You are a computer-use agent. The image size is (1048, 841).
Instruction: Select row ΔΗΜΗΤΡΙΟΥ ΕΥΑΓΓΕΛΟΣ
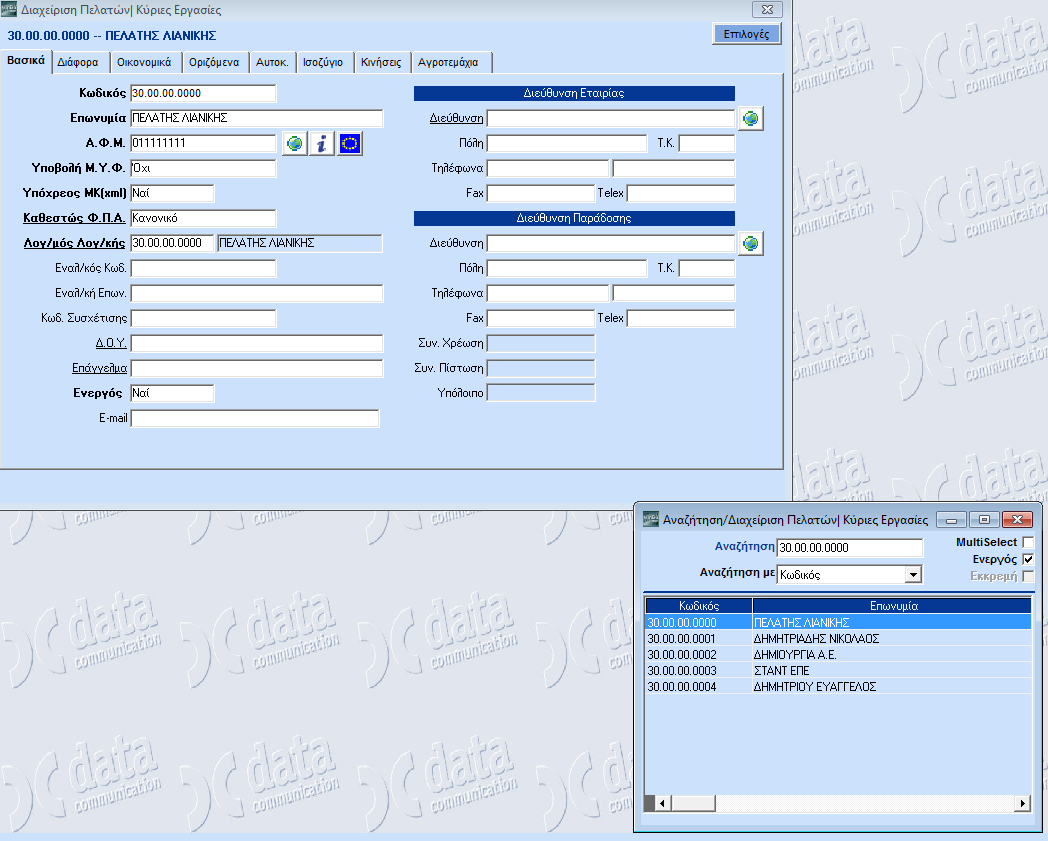coord(838,687)
